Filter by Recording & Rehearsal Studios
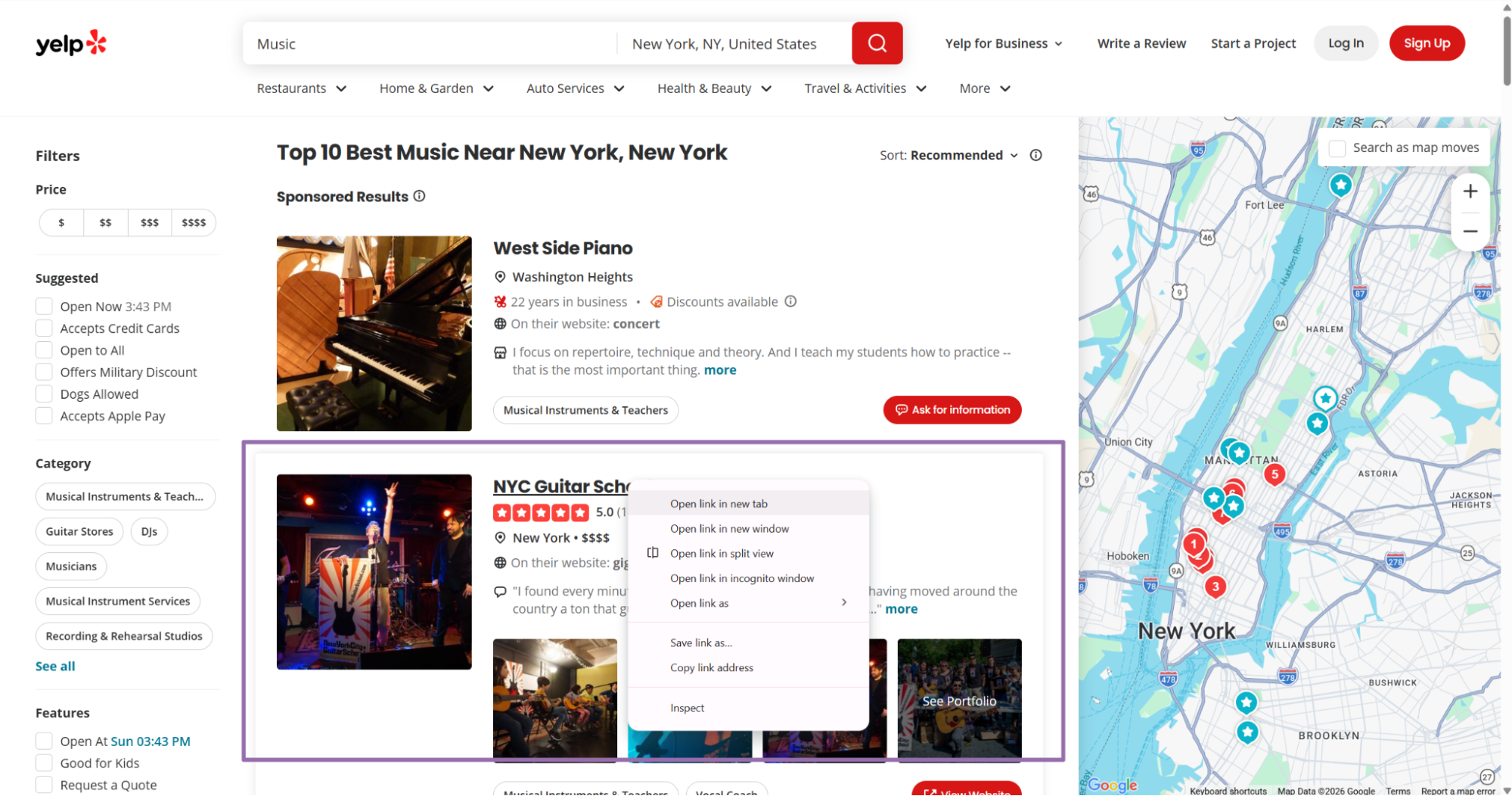1512x796 pixels. tap(124, 636)
